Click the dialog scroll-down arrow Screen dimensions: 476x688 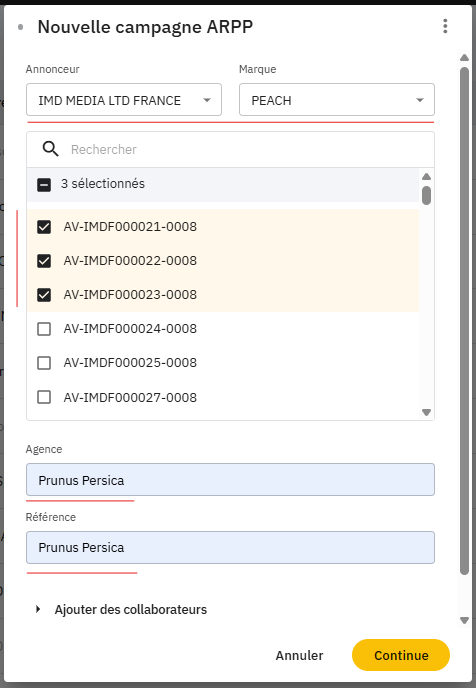pyautogui.click(x=464, y=620)
